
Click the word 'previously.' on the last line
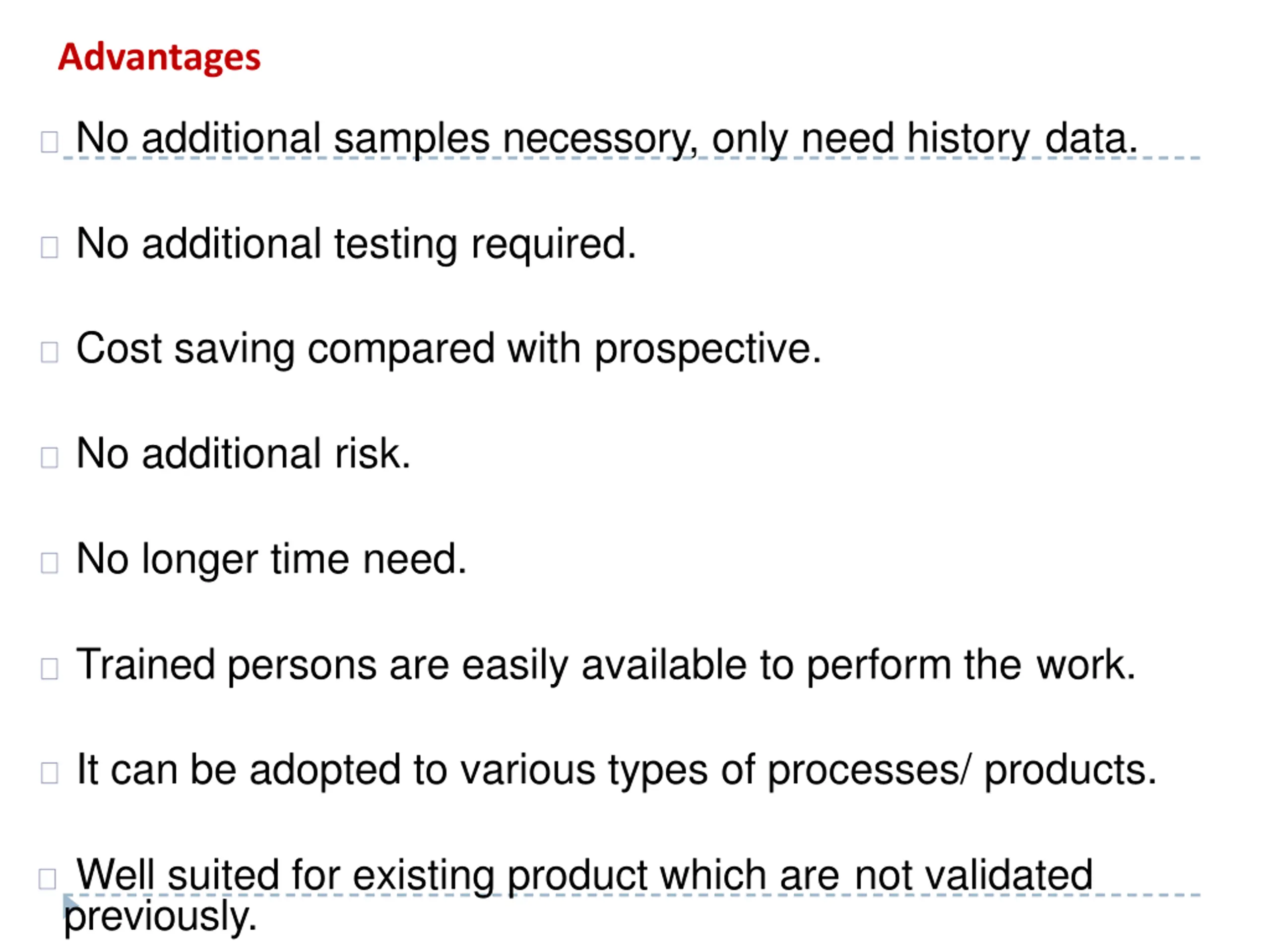(160, 918)
